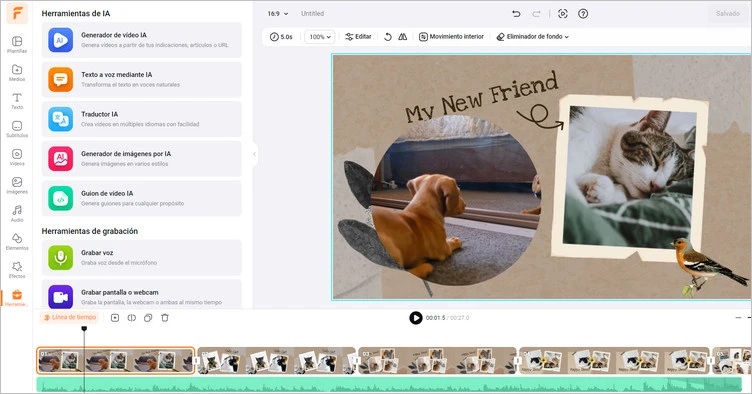Collapse the left tools panel
This screenshot has height=394, width=752.
point(255,154)
